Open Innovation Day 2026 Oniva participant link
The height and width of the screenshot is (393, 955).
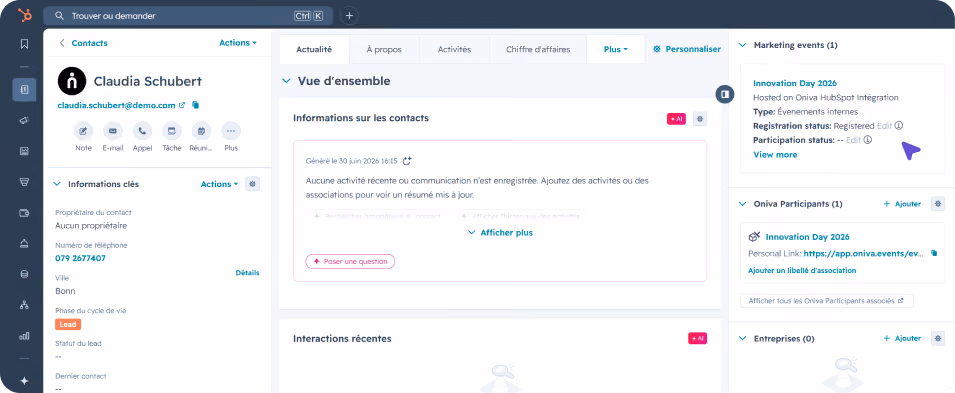808,237
